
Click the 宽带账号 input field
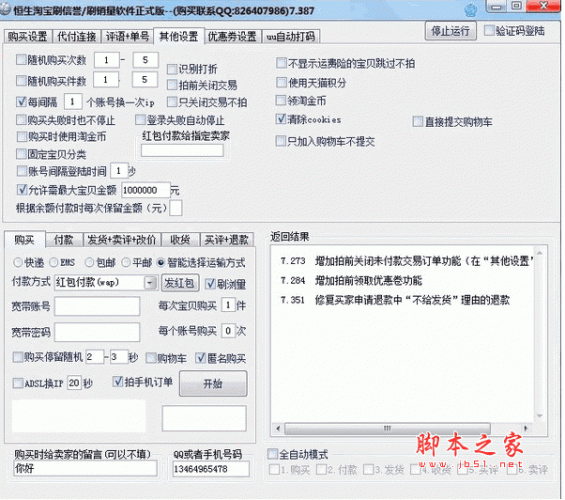(x=97, y=307)
